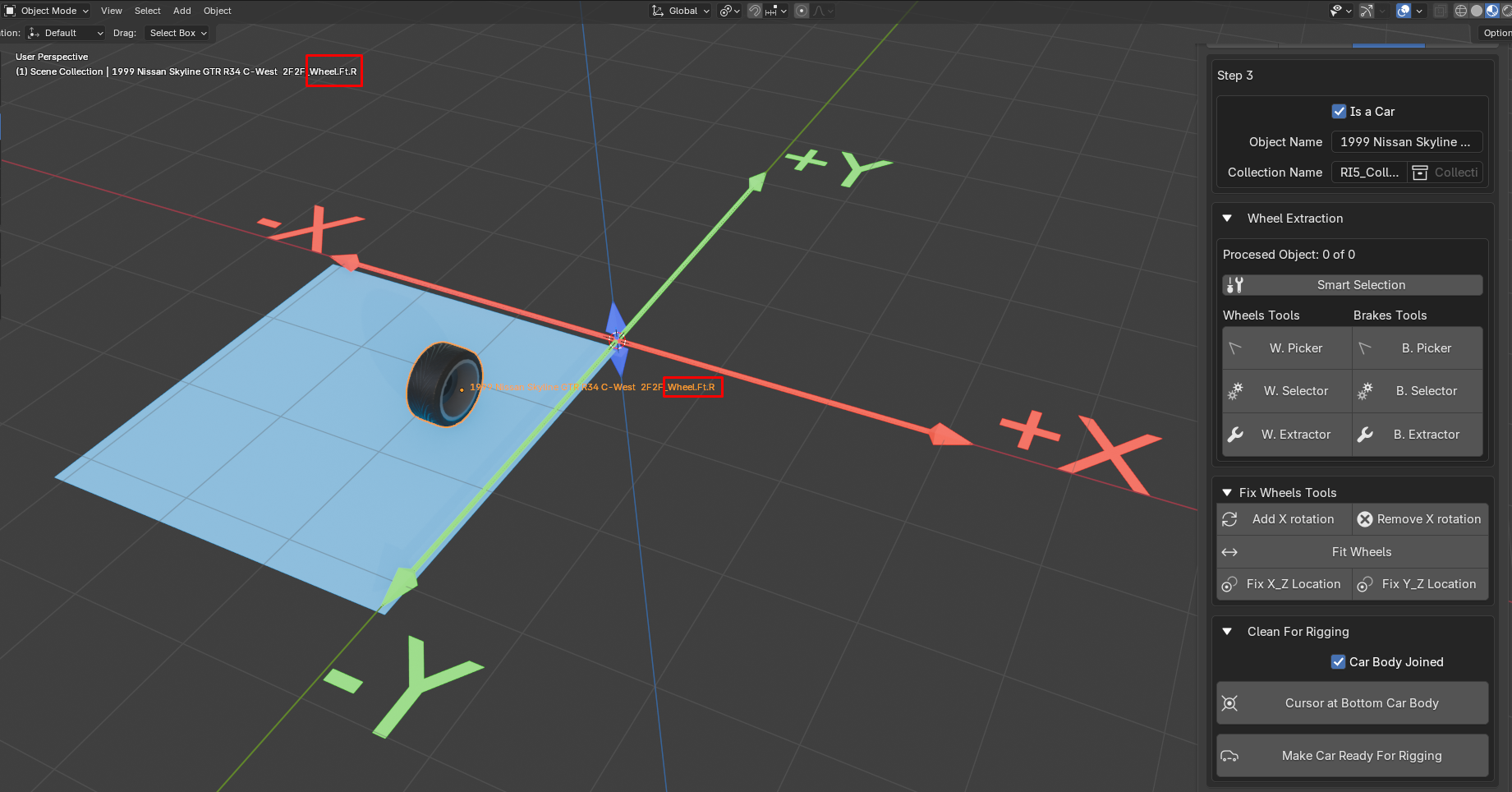The width and height of the screenshot is (1512, 792).
Task: Click the Fit Wheels double-arrow icon
Action: [1229, 552]
